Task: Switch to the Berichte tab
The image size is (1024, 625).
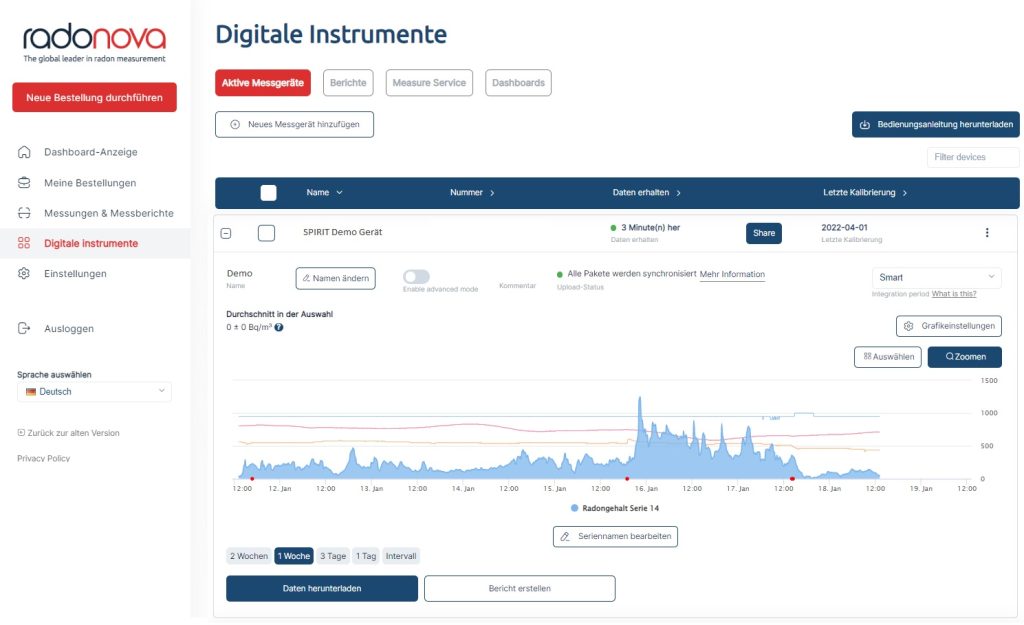Action: [x=348, y=83]
